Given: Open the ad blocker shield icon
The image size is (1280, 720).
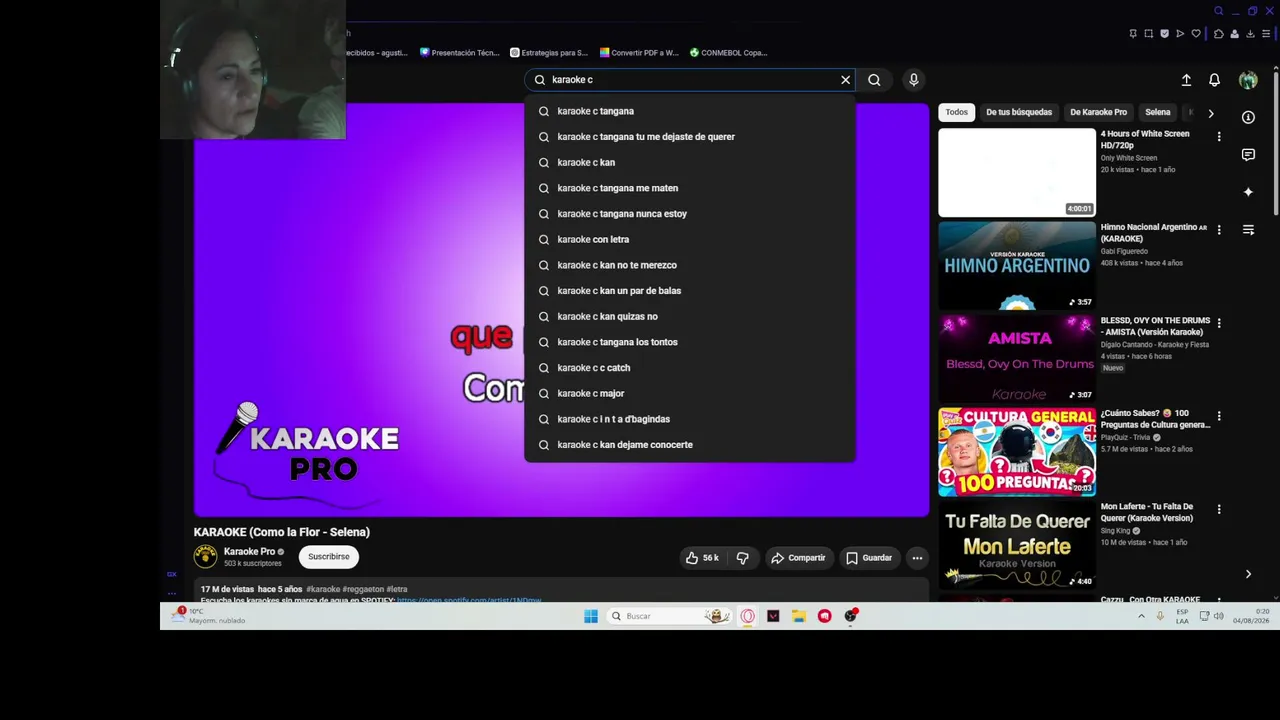Looking at the screenshot, I should click(1164, 34).
